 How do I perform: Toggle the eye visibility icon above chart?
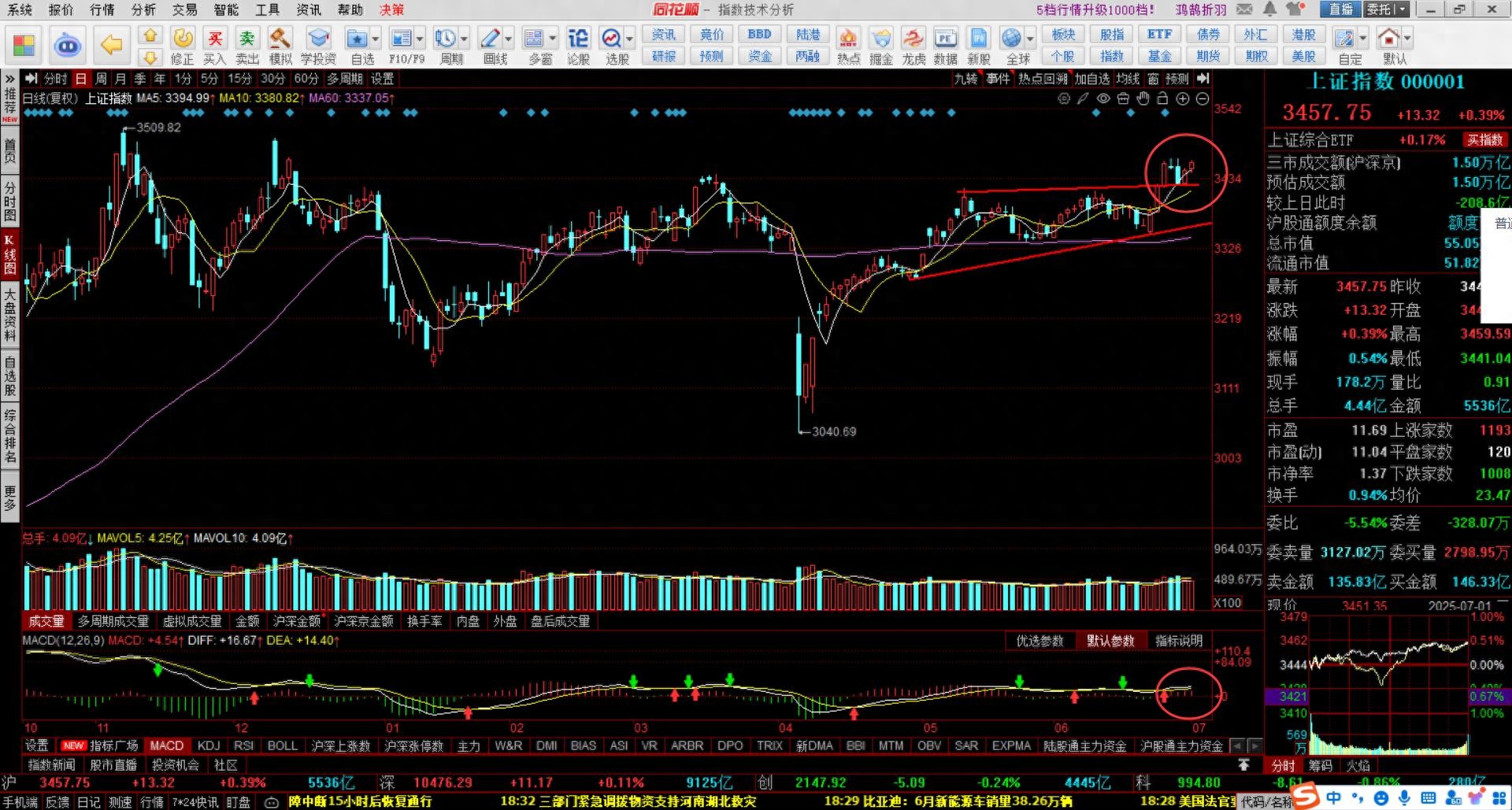pyautogui.click(x=1103, y=98)
